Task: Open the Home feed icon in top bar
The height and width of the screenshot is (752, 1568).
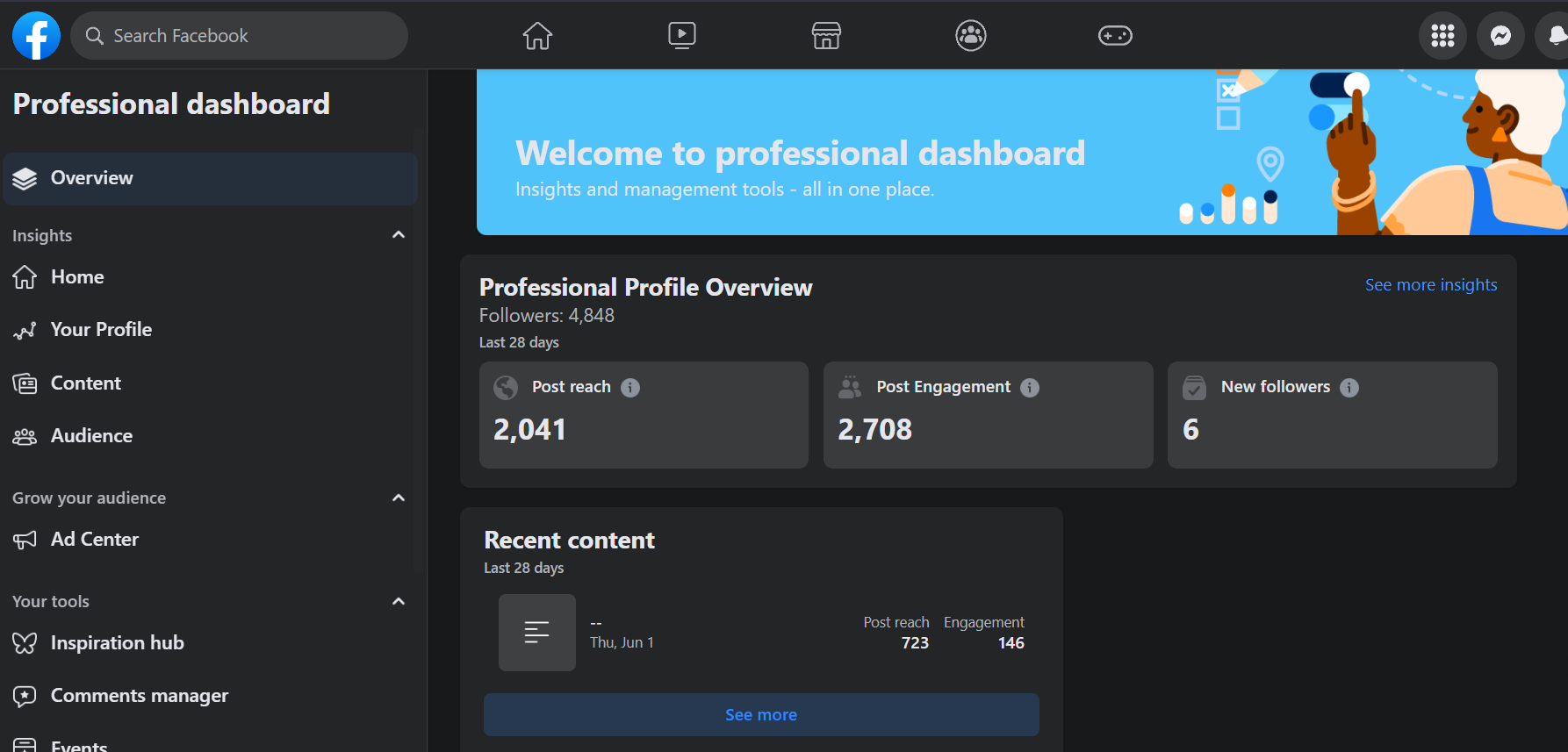Action: coord(537,36)
